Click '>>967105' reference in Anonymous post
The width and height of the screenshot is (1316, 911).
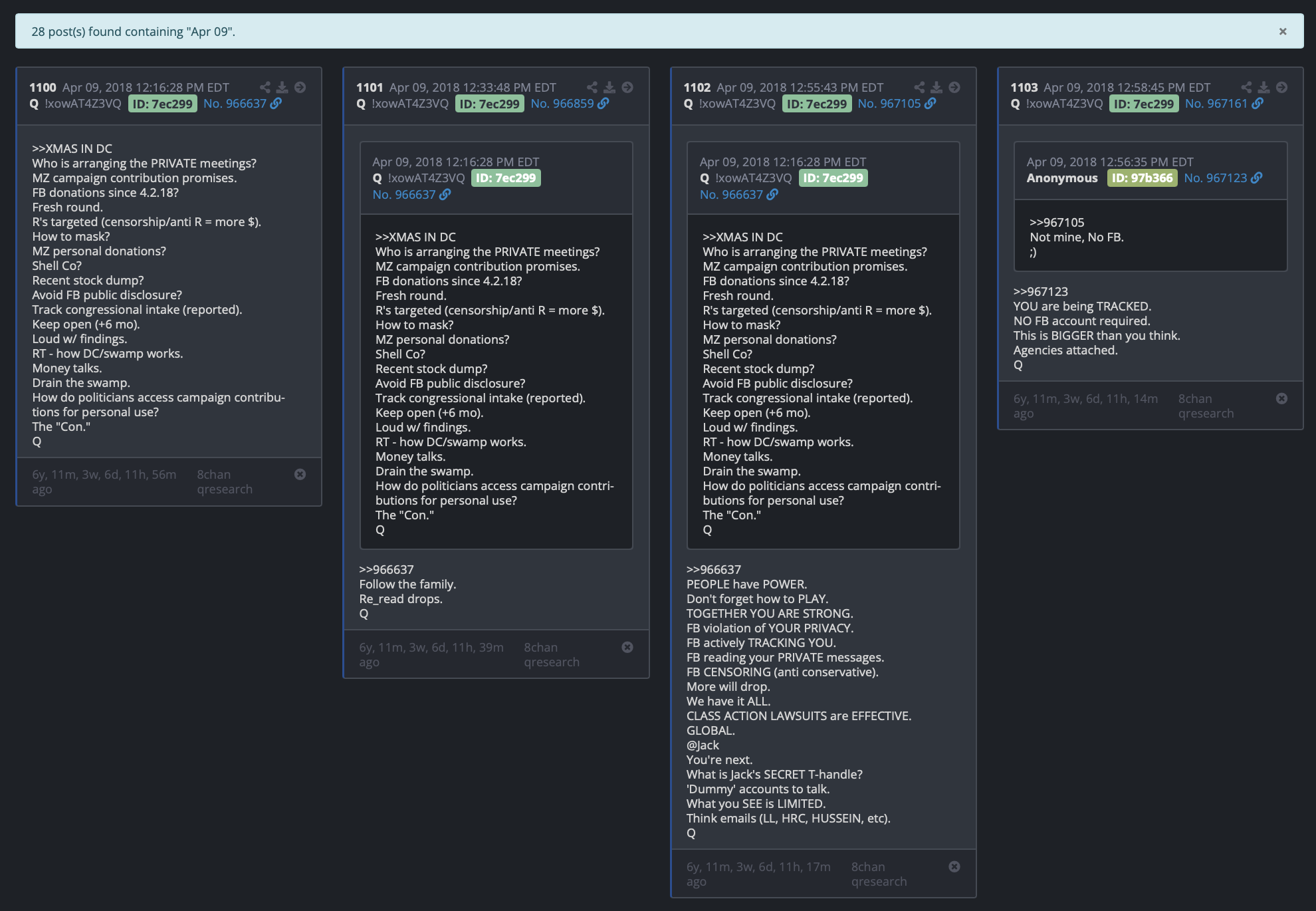(1057, 223)
